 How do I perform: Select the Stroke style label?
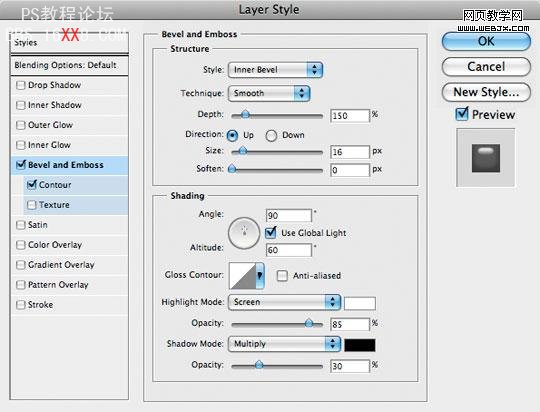41,305
